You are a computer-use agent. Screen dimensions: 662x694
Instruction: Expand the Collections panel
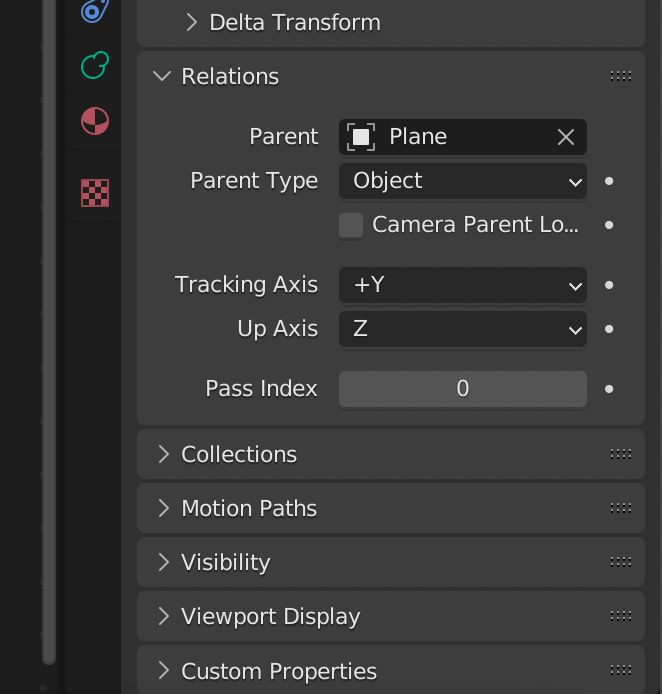click(163, 454)
